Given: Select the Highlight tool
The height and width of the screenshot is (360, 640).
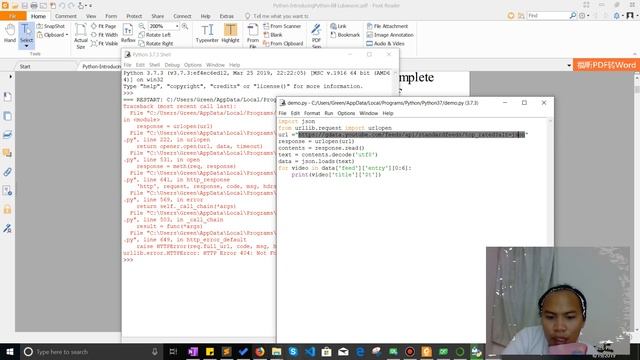Looking at the screenshot, I should pos(230,33).
